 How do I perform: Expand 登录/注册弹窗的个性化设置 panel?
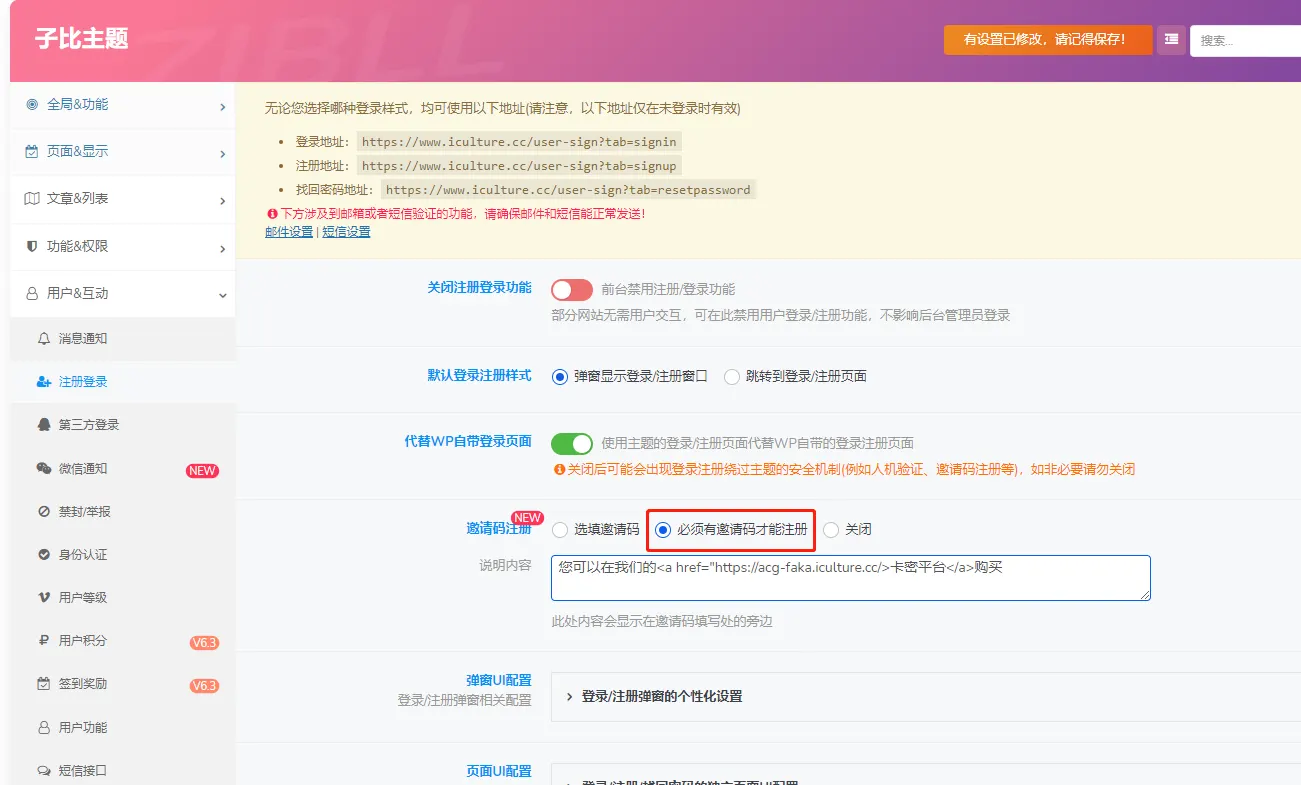(925, 697)
